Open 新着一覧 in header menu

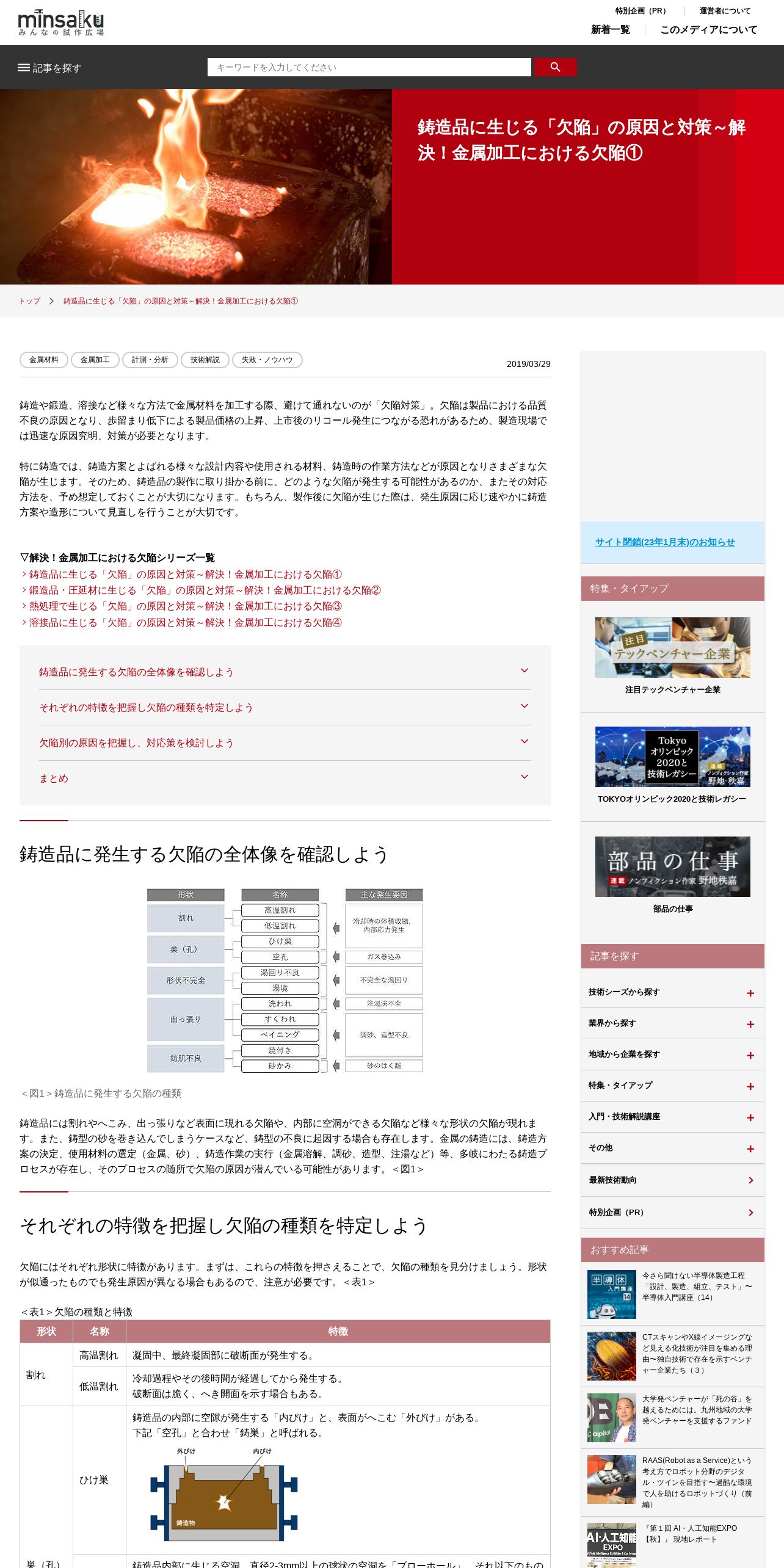tap(610, 30)
